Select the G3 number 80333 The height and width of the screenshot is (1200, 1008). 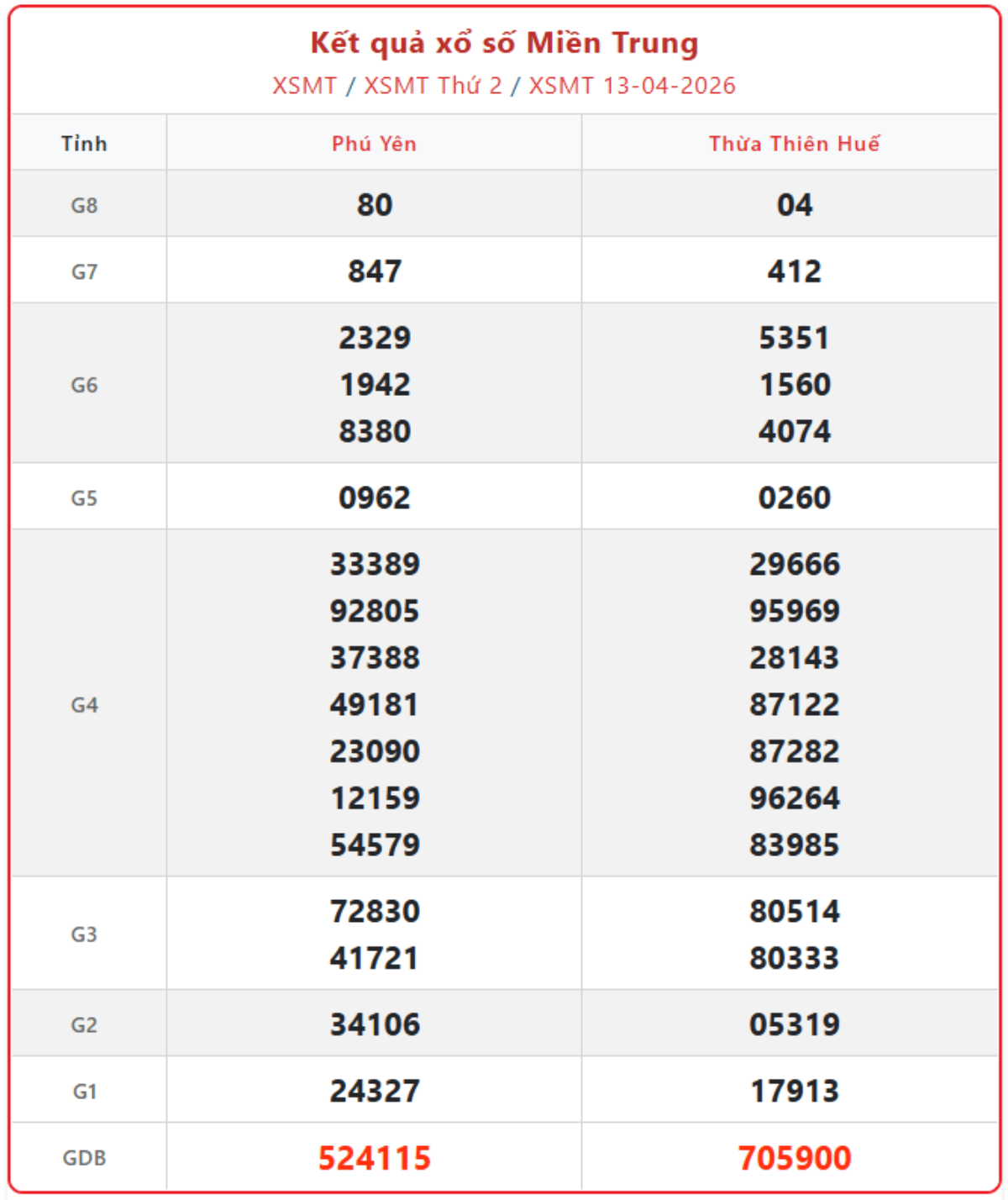pos(794,958)
